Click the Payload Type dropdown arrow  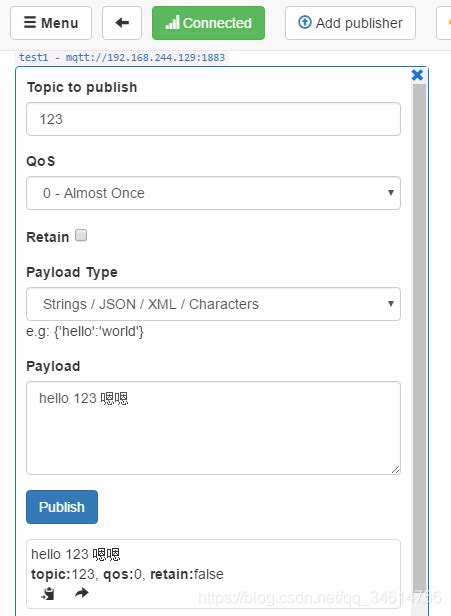(x=390, y=304)
